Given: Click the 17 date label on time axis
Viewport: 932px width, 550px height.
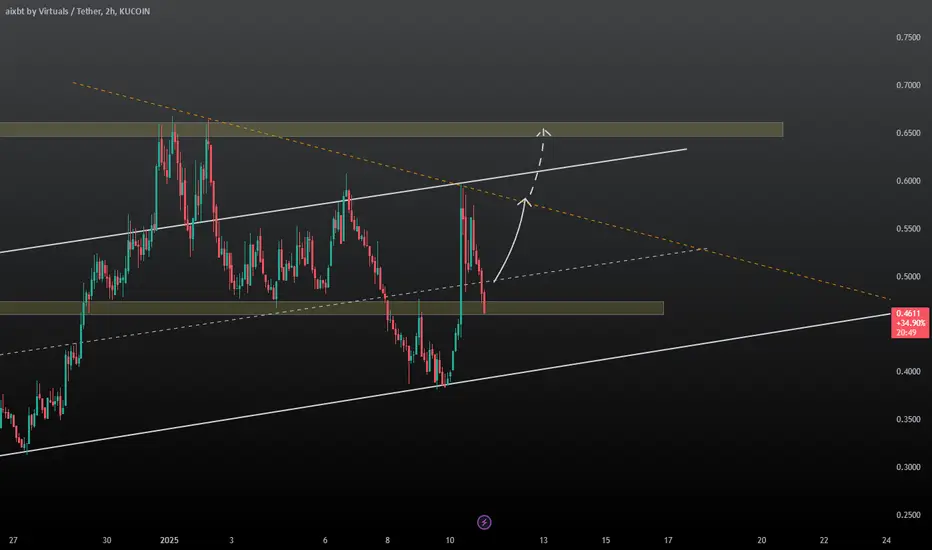Looking at the screenshot, I should pyautogui.click(x=668, y=540).
